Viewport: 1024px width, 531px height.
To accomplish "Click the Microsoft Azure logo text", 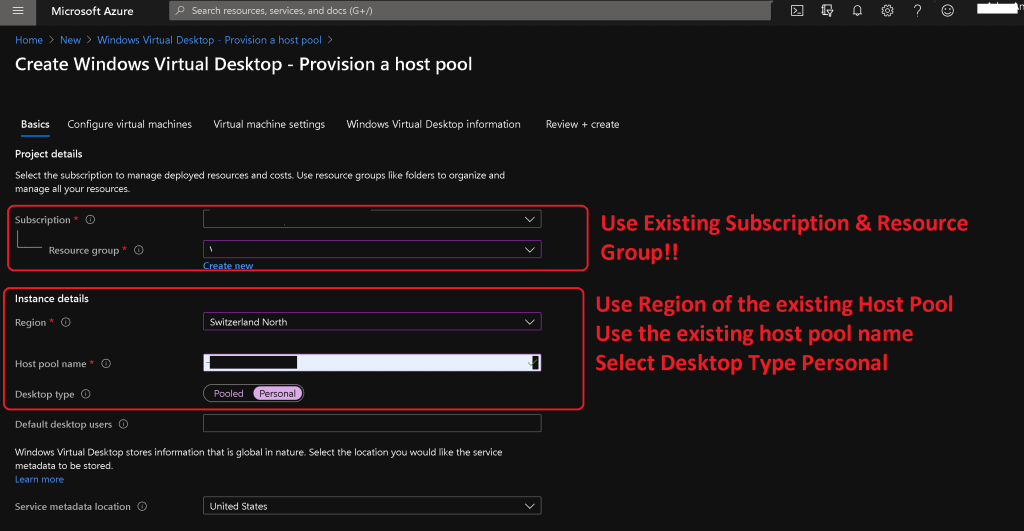I will [x=92, y=11].
